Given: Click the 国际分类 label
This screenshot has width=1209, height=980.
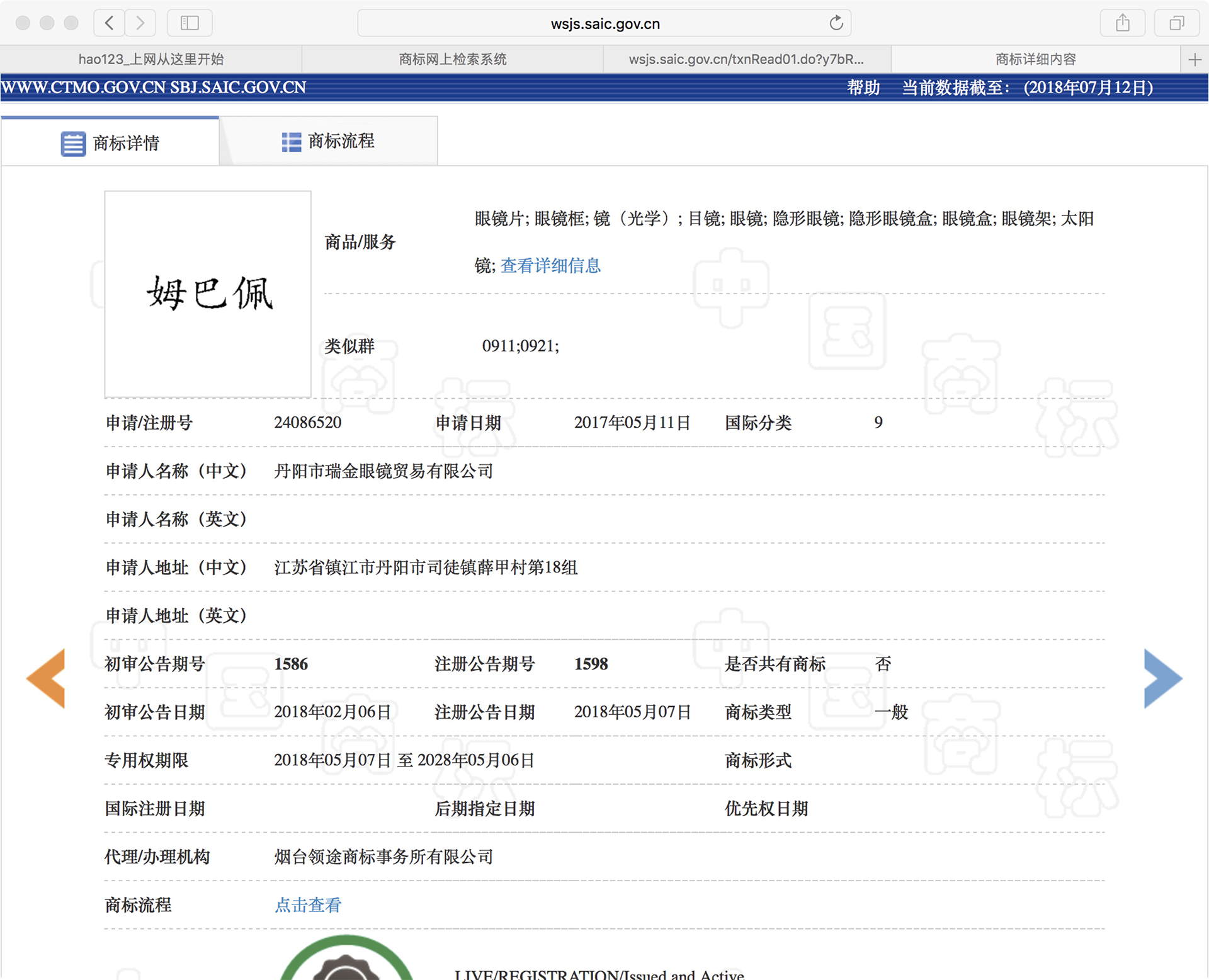Looking at the screenshot, I should pos(758,423).
